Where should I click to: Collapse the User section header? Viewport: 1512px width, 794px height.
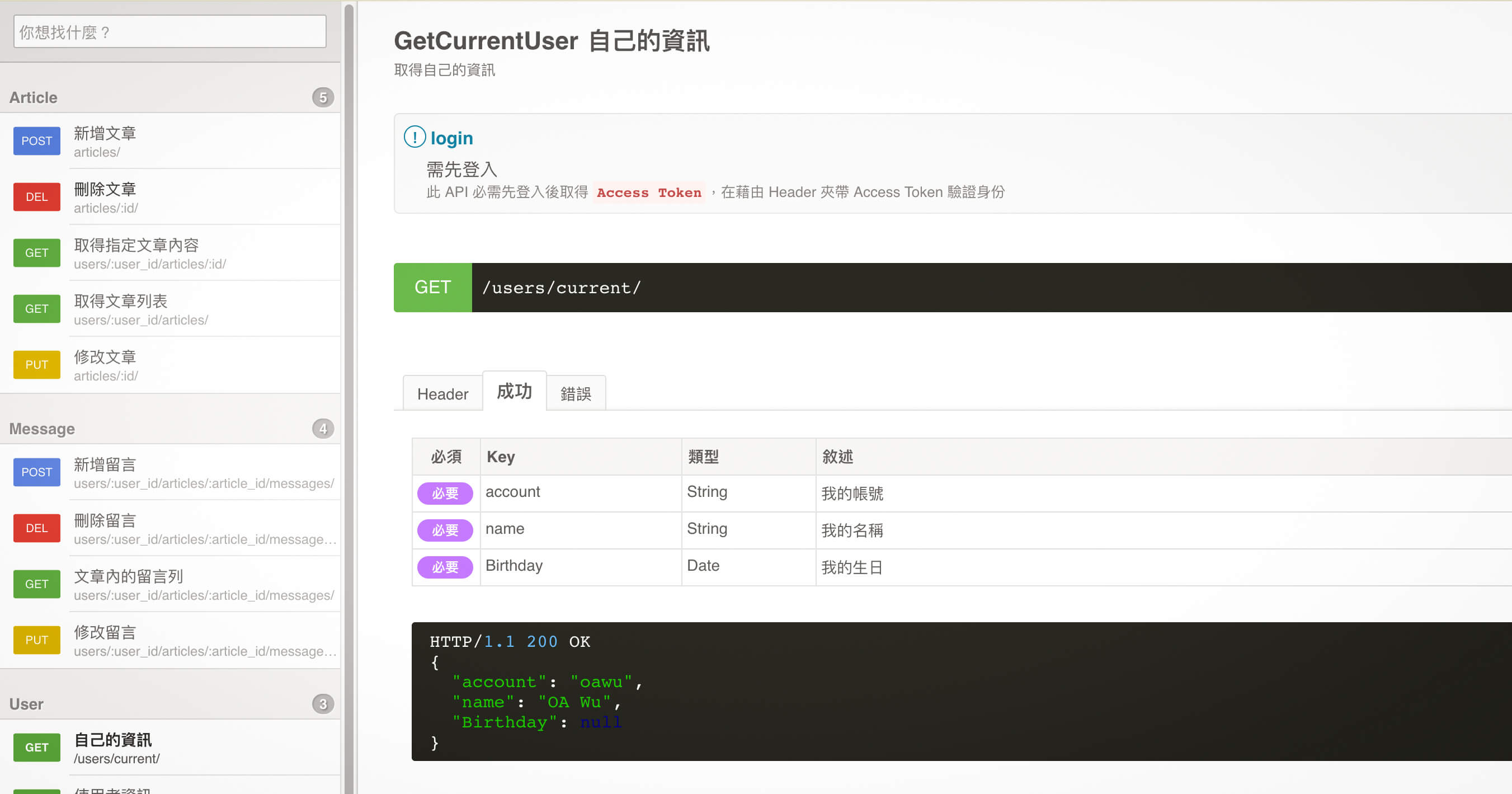[26, 703]
